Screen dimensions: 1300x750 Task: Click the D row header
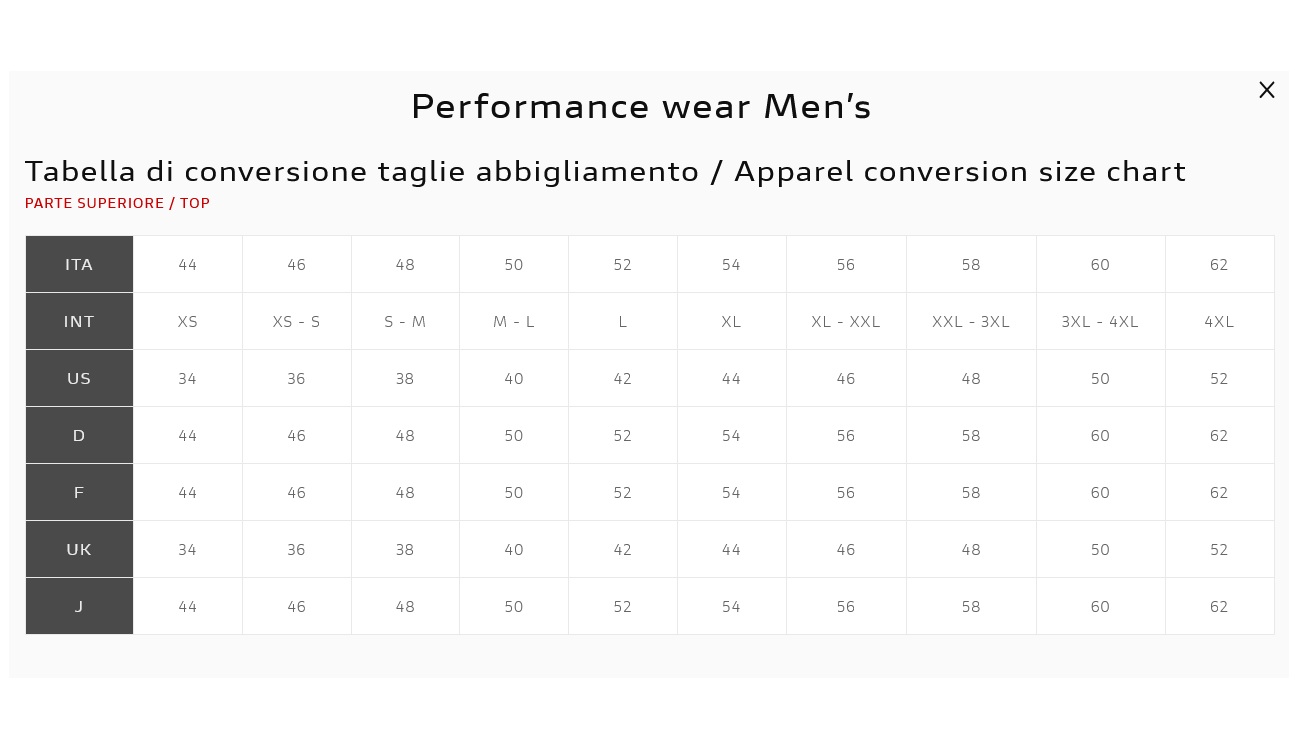click(79, 435)
